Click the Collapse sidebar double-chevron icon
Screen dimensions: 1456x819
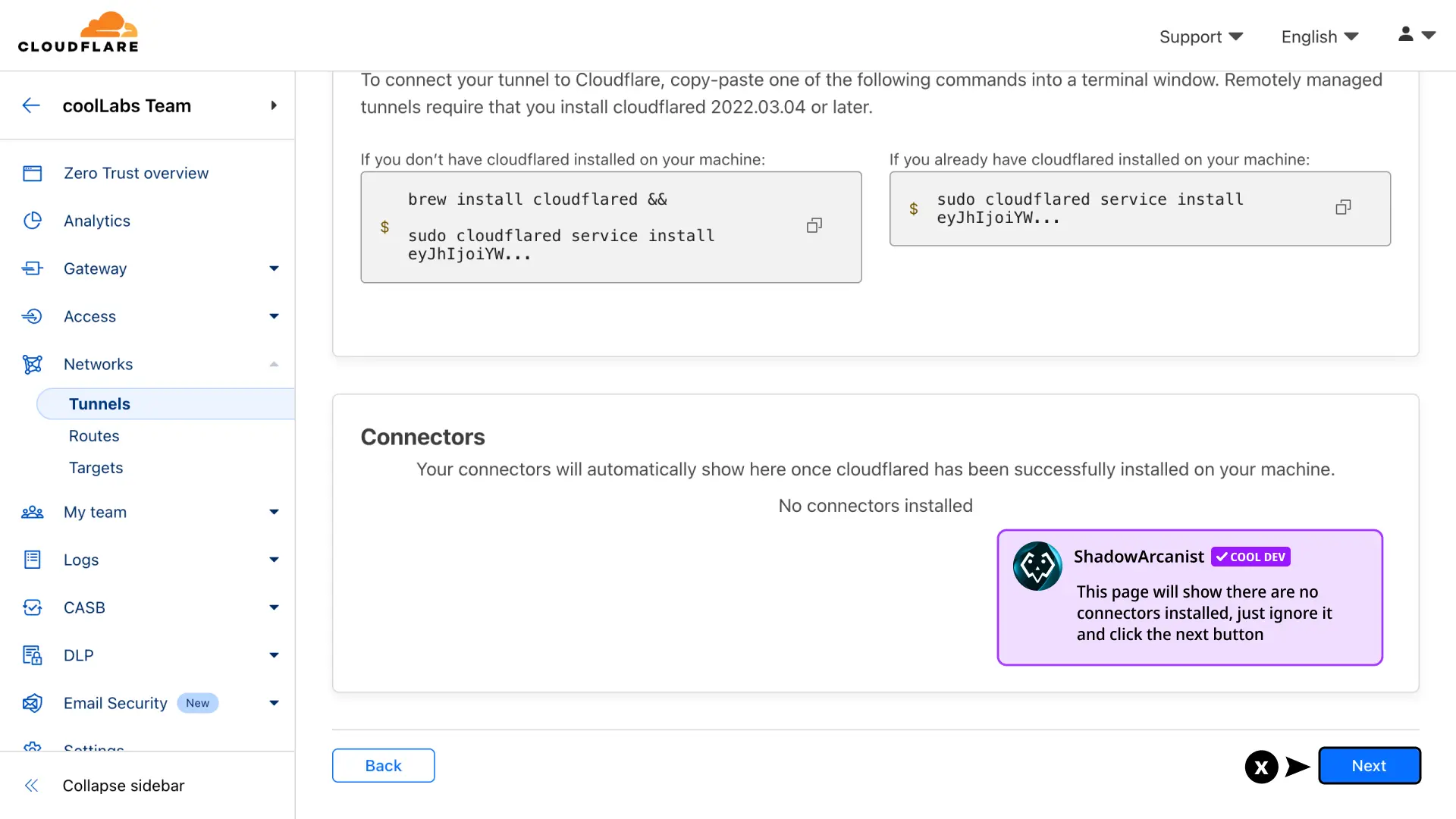coord(31,786)
